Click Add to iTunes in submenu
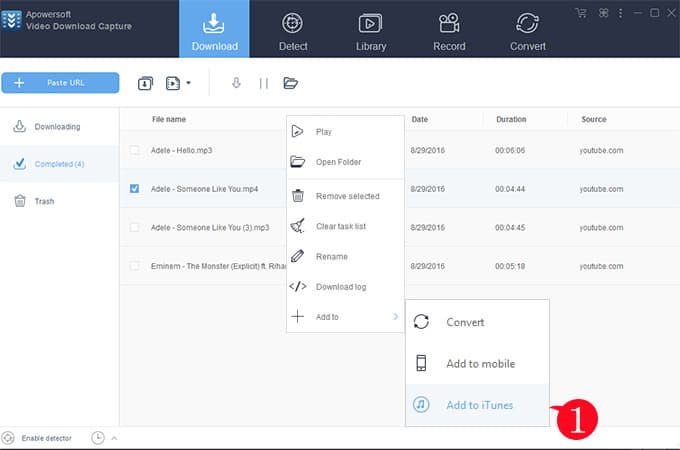This screenshot has width=680, height=450. click(x=478, y=405)
